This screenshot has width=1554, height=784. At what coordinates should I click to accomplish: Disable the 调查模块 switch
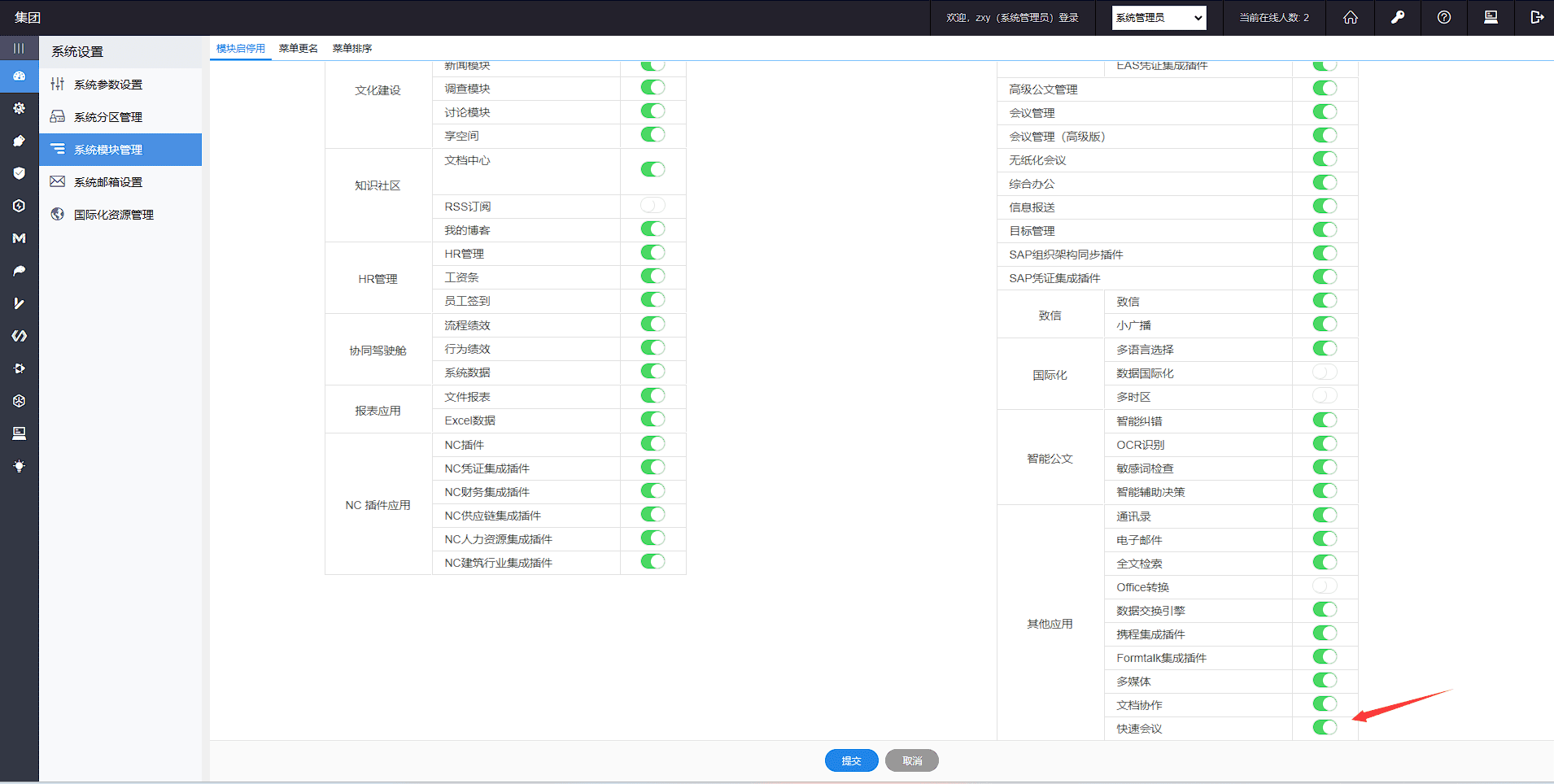[653, 87]
